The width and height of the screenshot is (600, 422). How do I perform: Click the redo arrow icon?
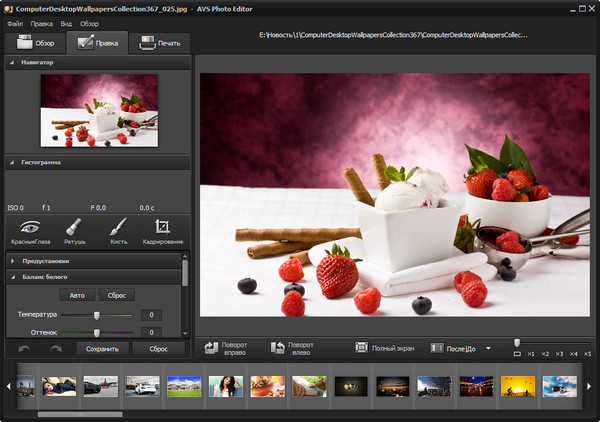coord(56,349)
